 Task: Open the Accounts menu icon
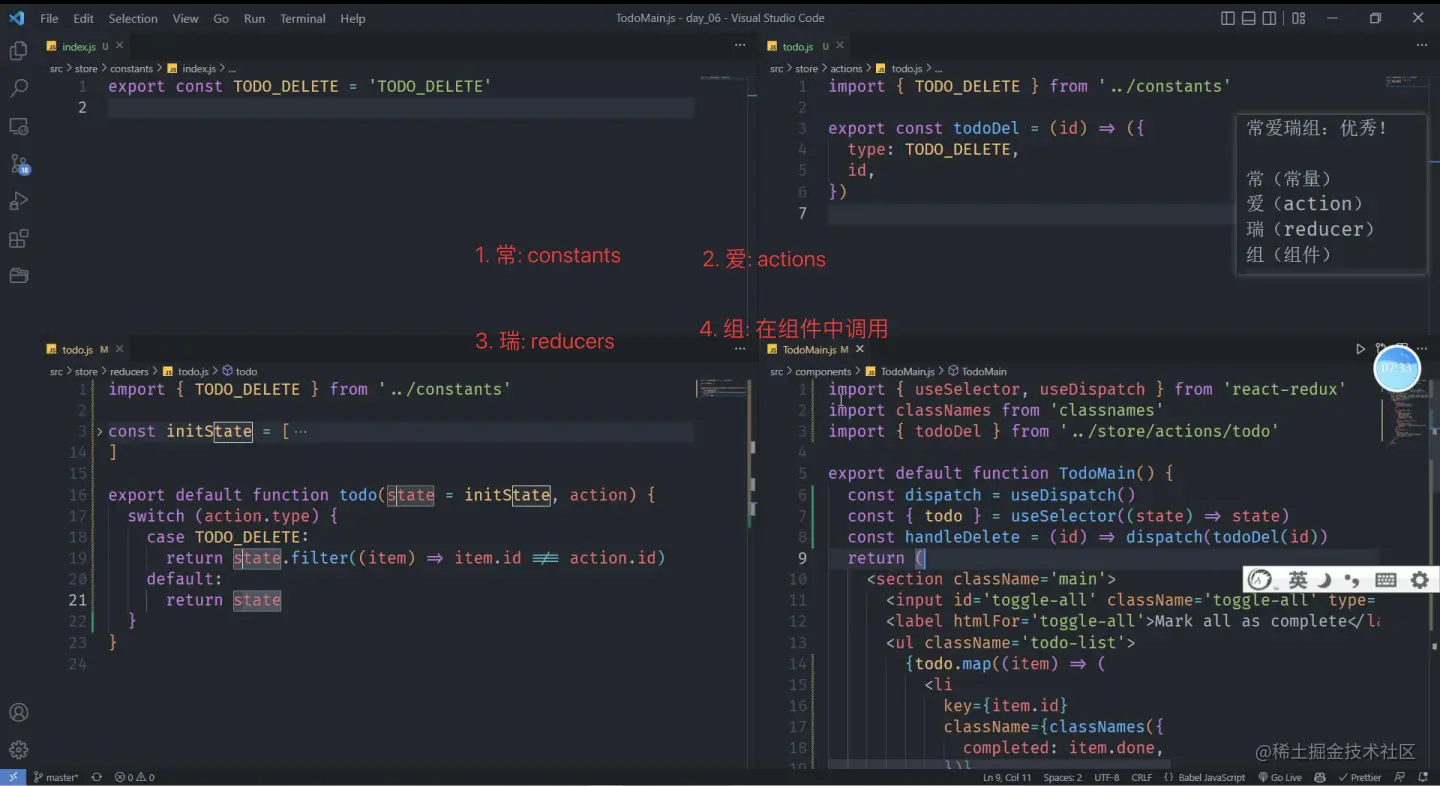click(18, 713)
